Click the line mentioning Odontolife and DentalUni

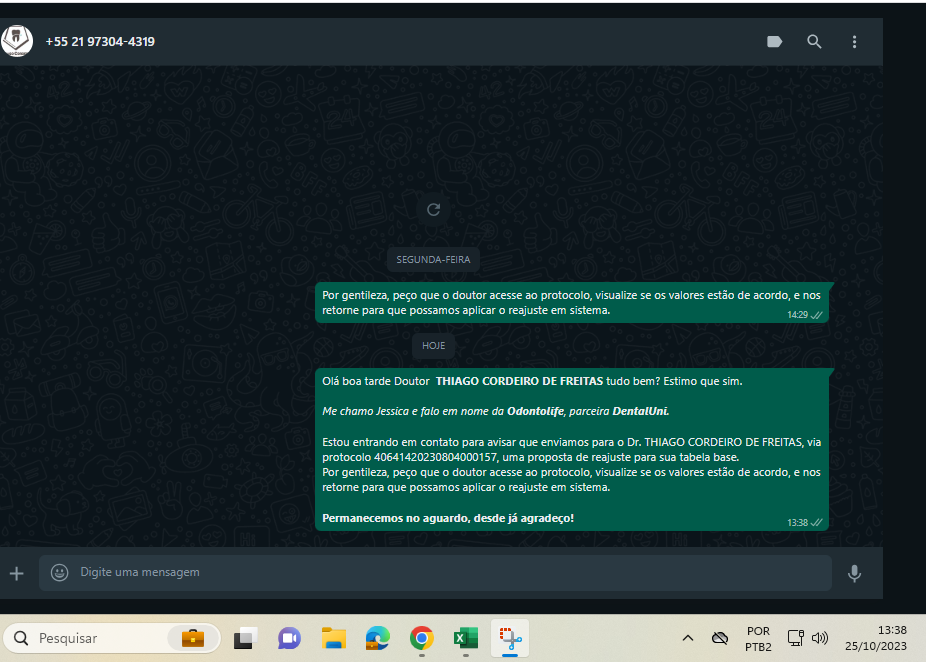(x=495, y=412)
